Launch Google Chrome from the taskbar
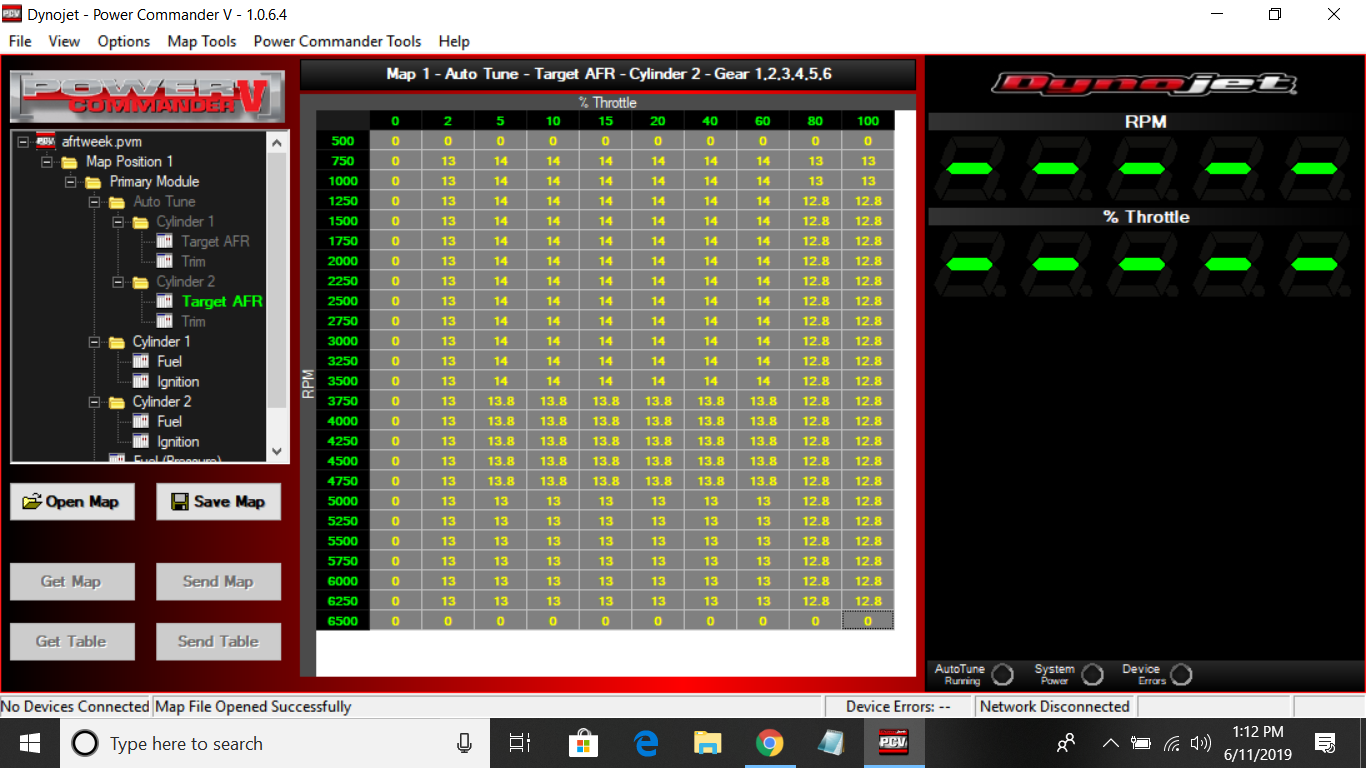 [769, 743]
